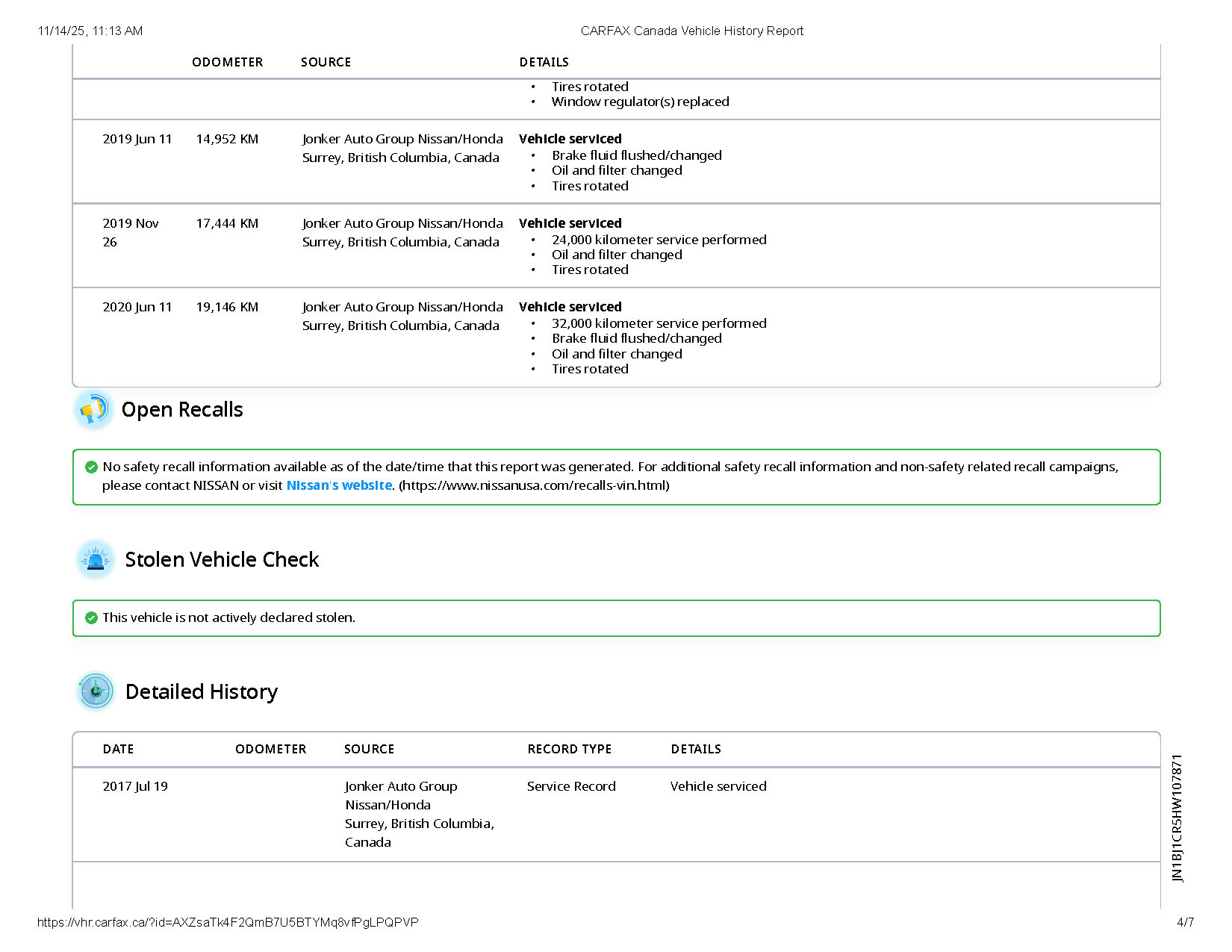Click the vertical VIN text on right margin
The image size is (1232, 952).
[1177, 818]
